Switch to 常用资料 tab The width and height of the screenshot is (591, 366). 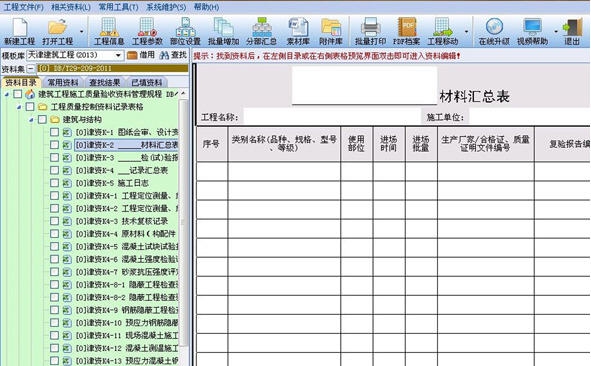[63, 82]
